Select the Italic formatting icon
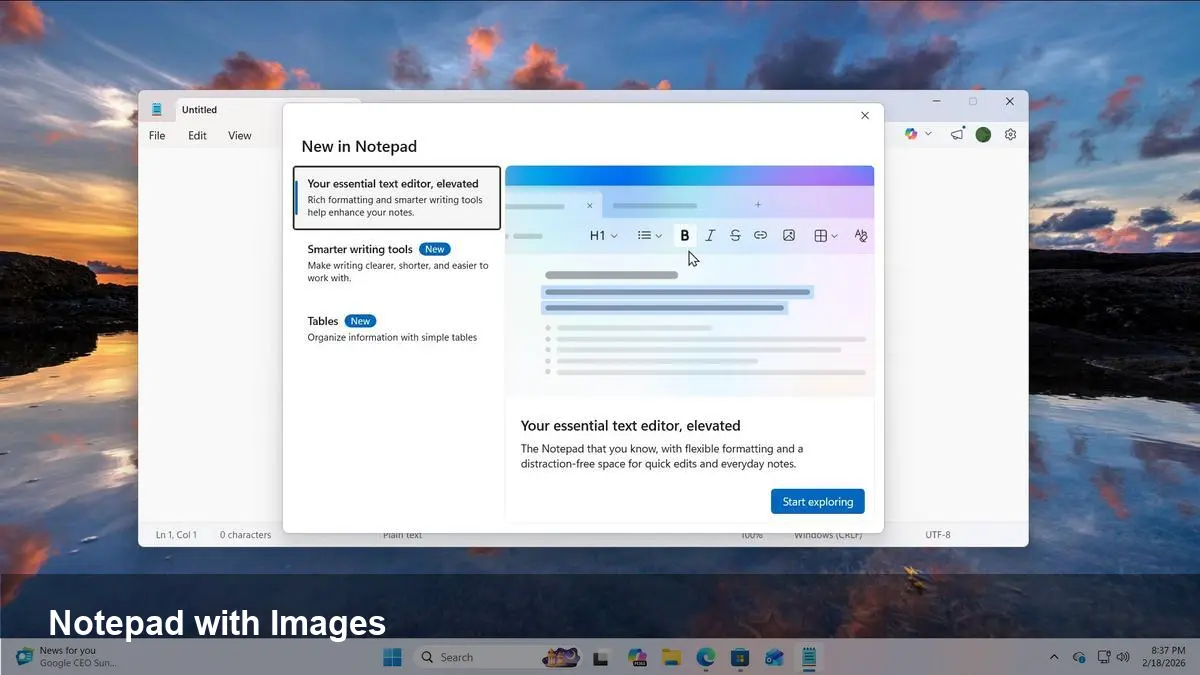Screen dimensions: 1200x675 click(710, 235)
